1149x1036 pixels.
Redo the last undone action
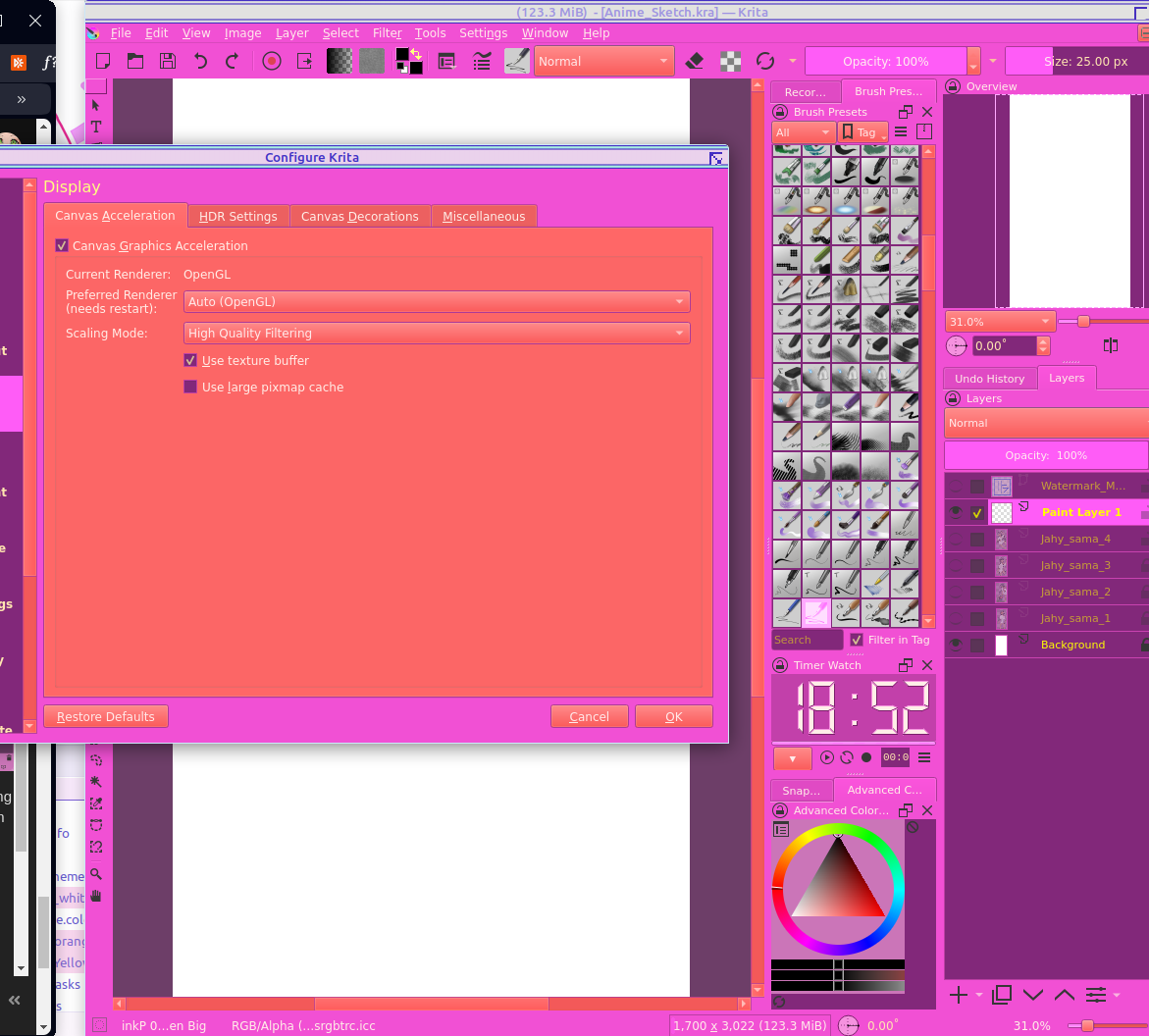coord(233,62)
